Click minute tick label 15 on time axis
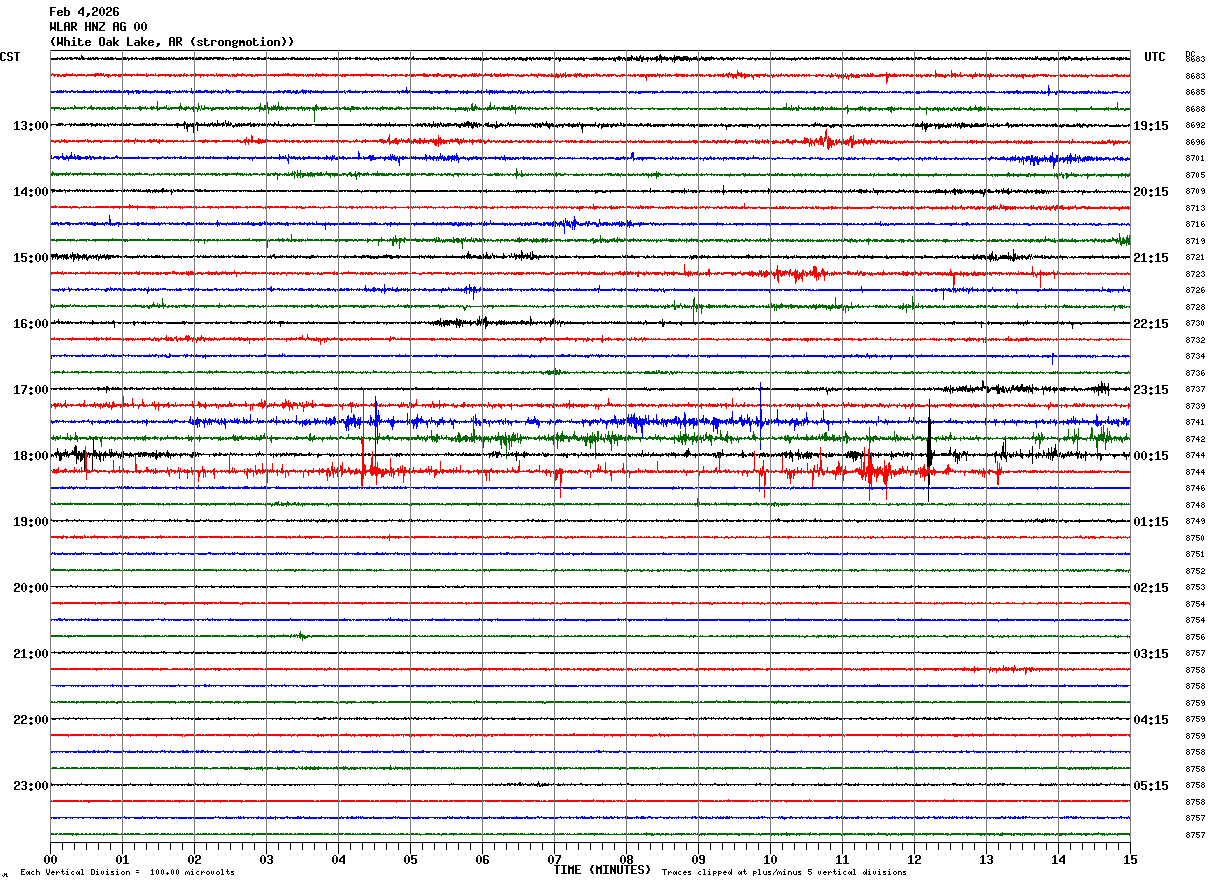This screenshot has width=1210, height=886. [1130, 859]
